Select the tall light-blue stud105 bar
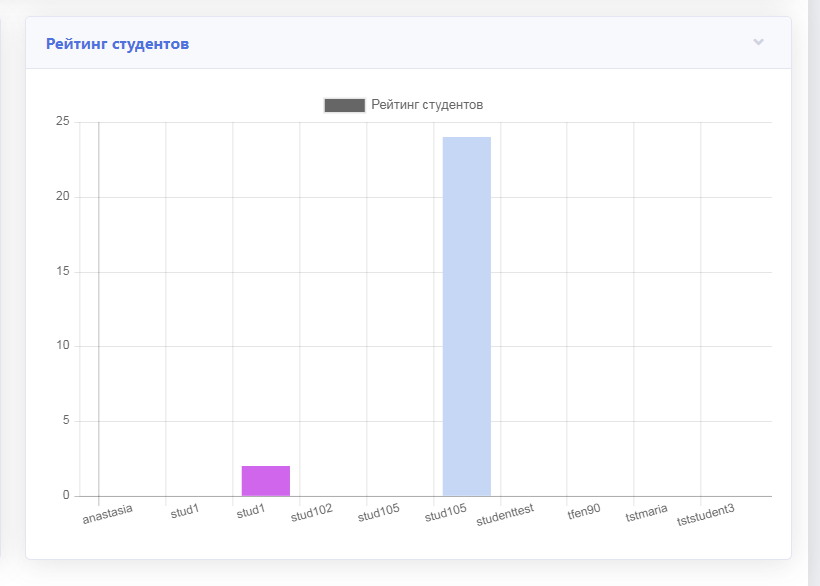Screen dimensions: 820x586 467,316
